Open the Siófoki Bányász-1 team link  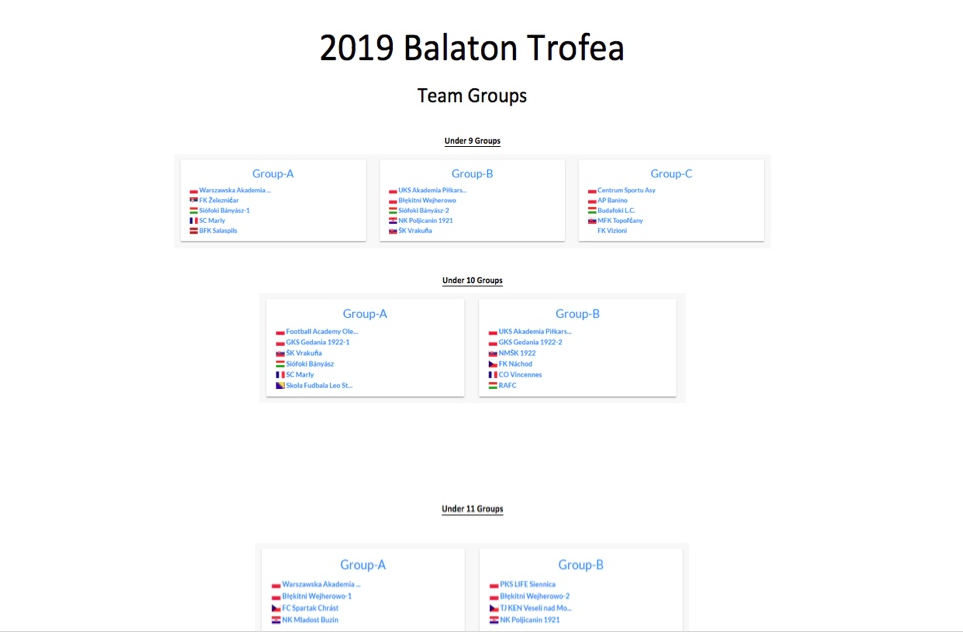[x=224, y=210]
